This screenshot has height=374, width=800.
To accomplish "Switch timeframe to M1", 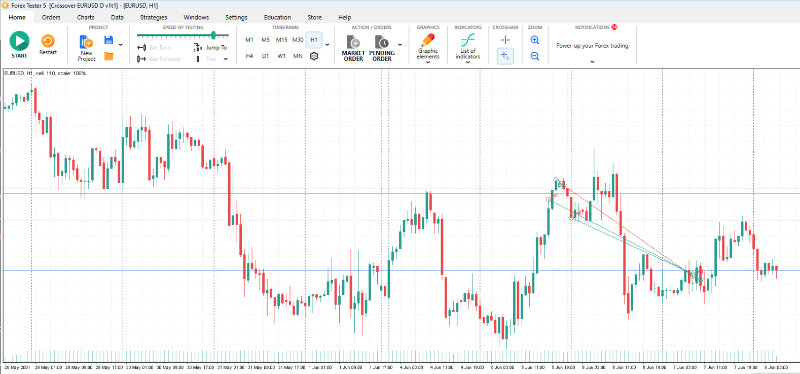I will [249, 40].
